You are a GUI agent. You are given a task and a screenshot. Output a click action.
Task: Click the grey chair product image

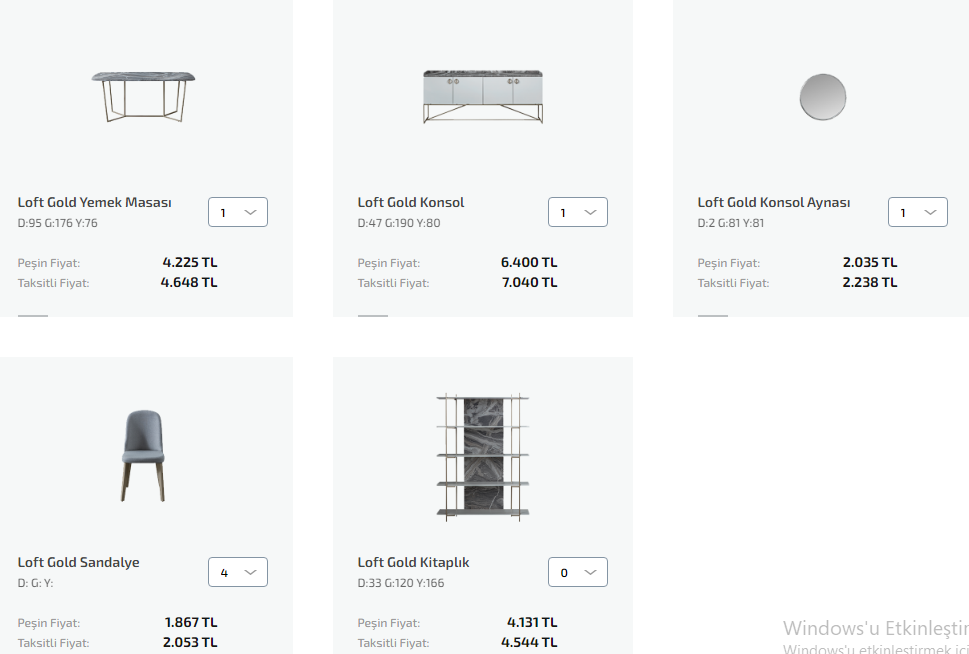(x=143, y=456)
